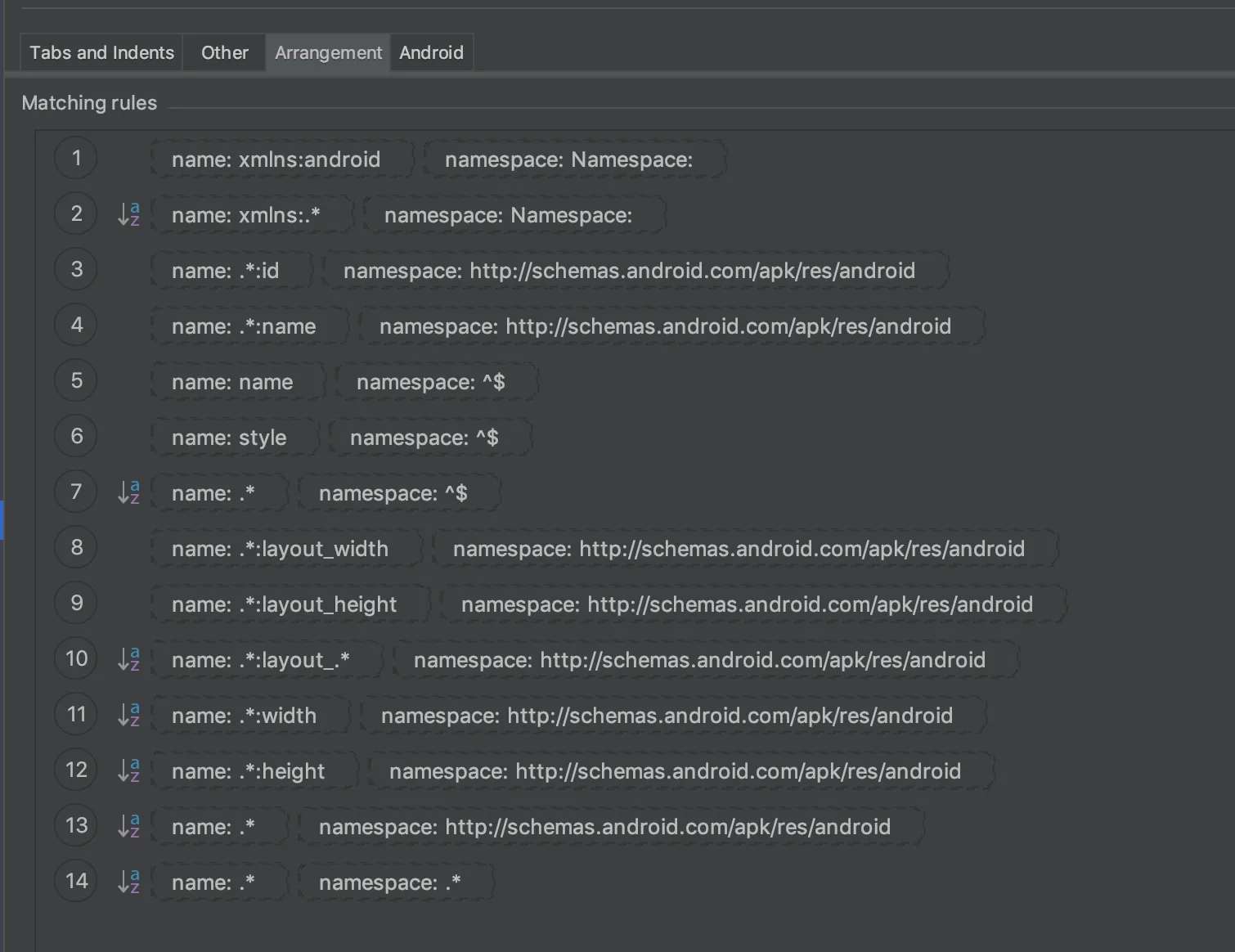Image resolution: width=1235 pixels, height=952 pixels.
Task: Click the sort-by-name icon on rule 14
Action: [x=128, y=882]
